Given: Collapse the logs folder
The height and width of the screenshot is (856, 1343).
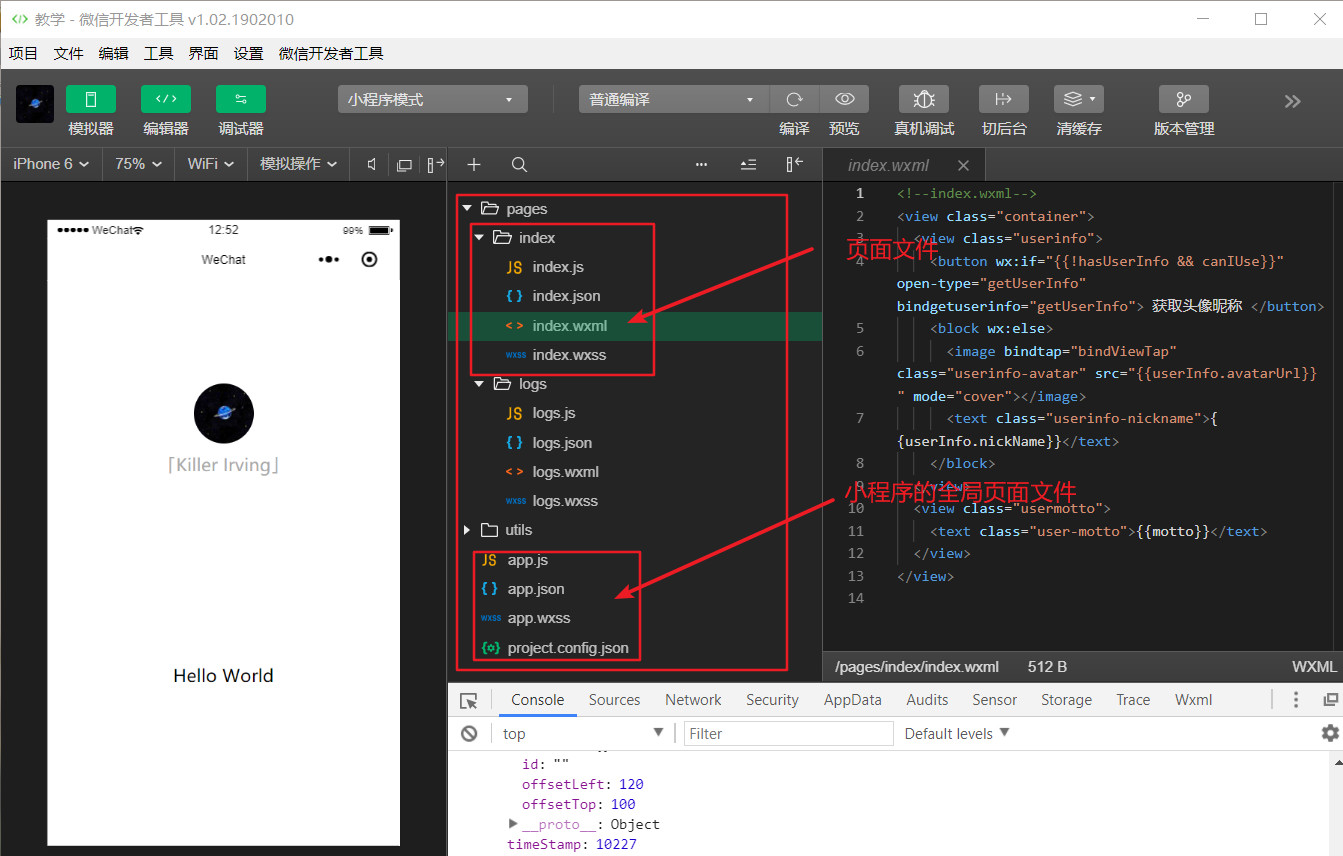Looking at the screenshot, I should pyautogui.click(x=479, y=384).
